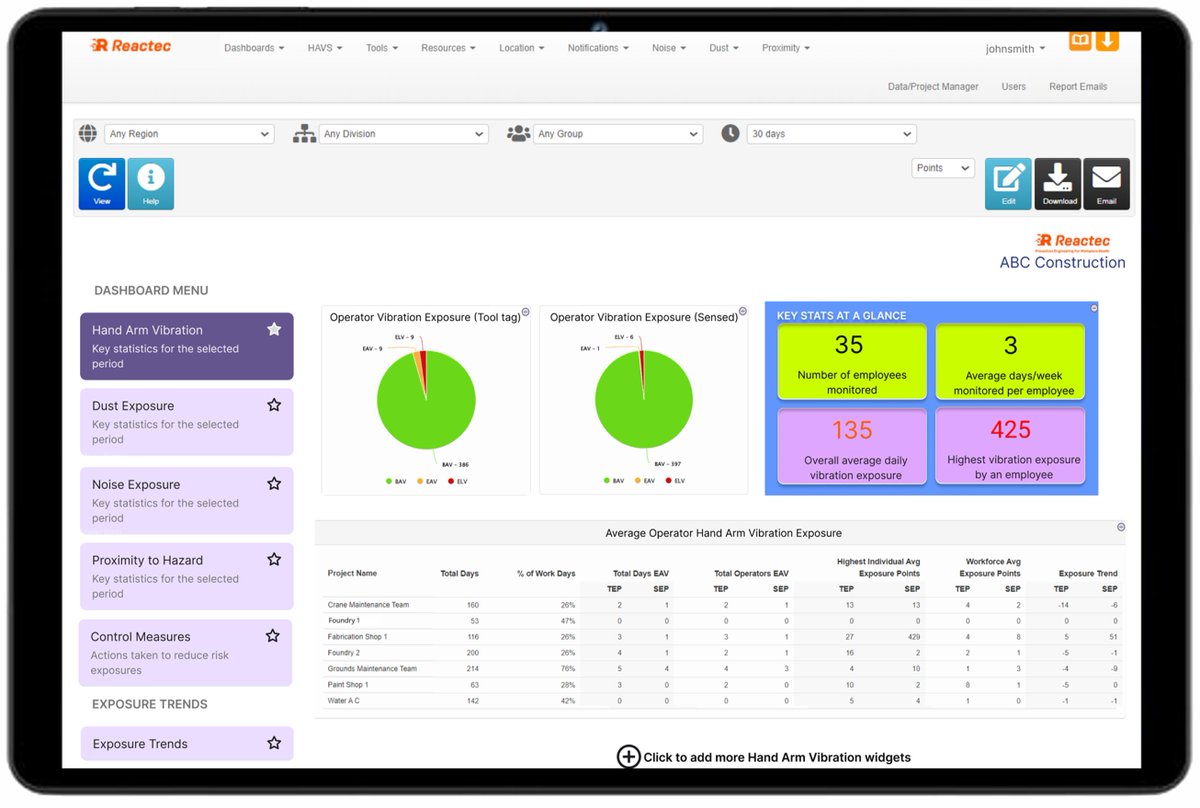The width and height of the screenshot is (1200, 808).
Task: Click the plus add widgets icon
Action: [628, 757]
